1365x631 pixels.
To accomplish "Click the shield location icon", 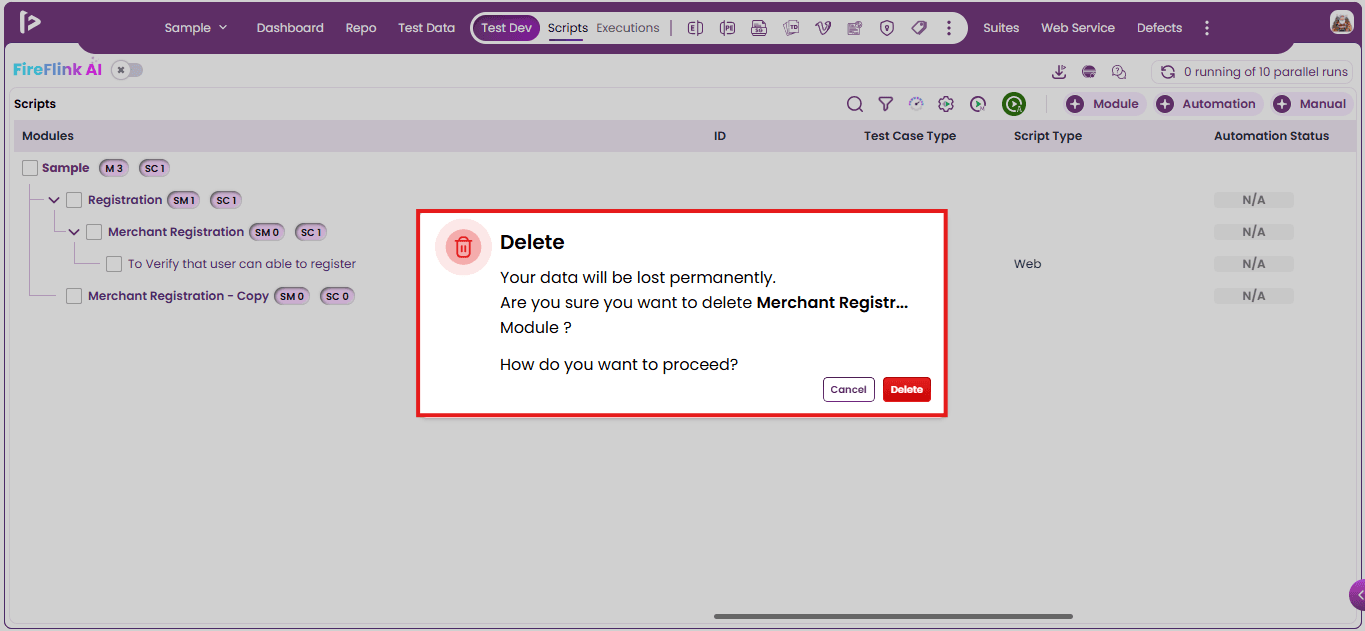I will (x=887, y=28).
